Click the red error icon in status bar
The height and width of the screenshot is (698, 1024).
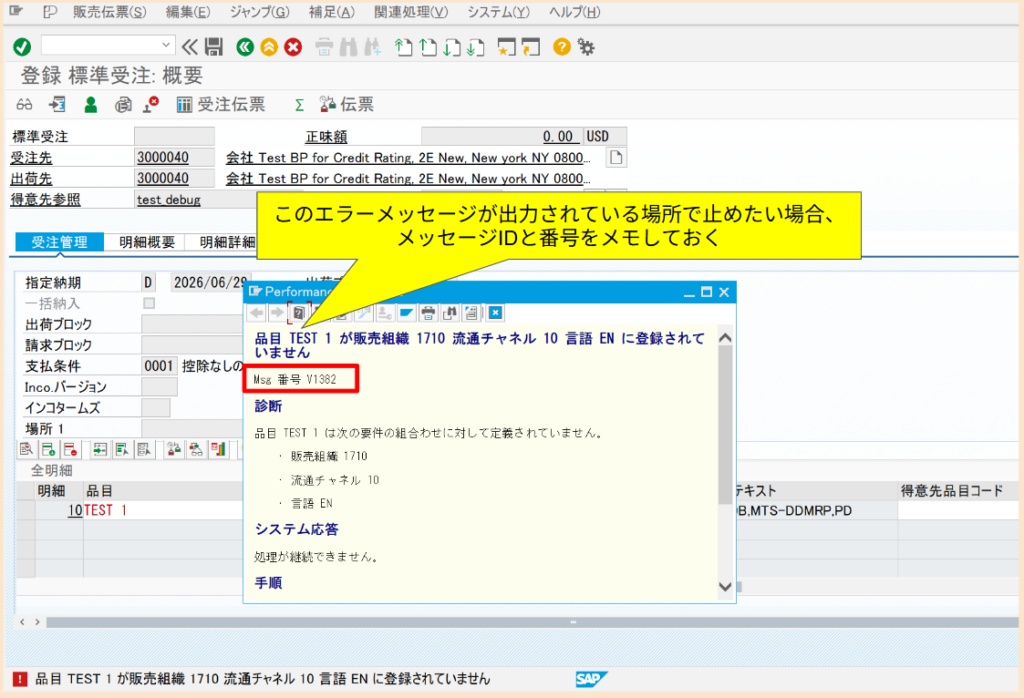(x=20, y=679)
